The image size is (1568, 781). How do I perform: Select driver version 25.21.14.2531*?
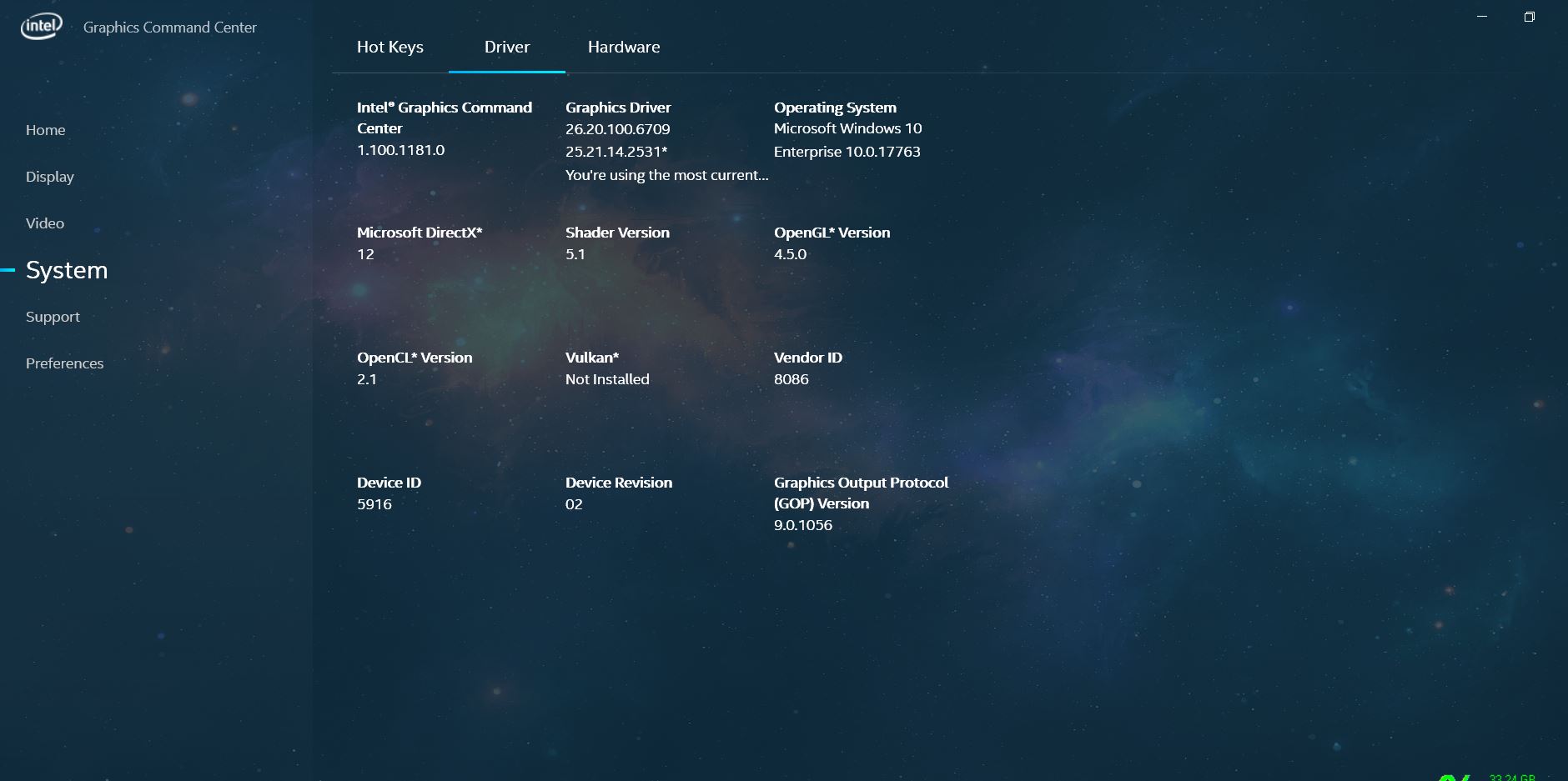616,152
